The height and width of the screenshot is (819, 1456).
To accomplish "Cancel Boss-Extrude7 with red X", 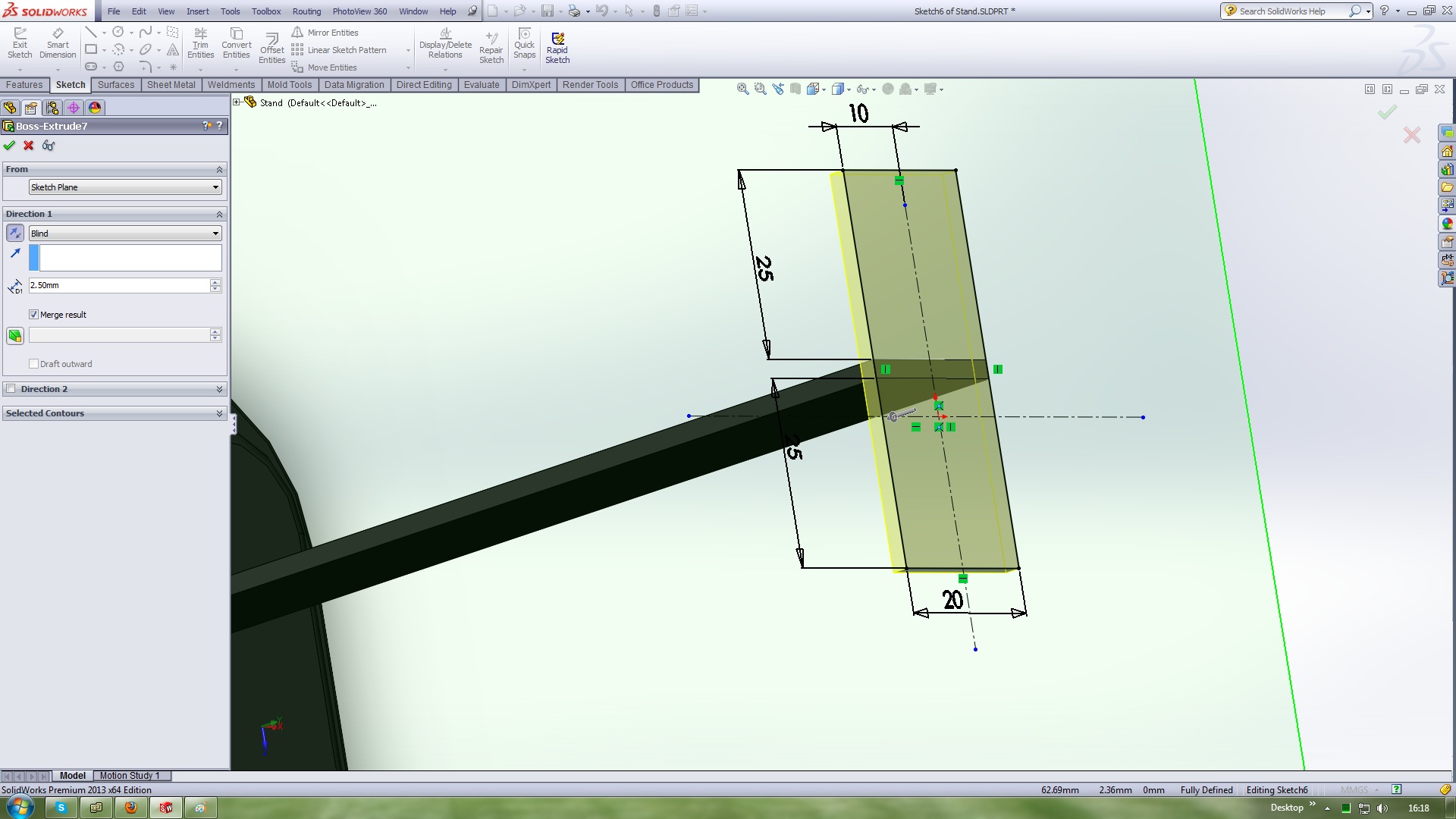I will coord(29,146).
